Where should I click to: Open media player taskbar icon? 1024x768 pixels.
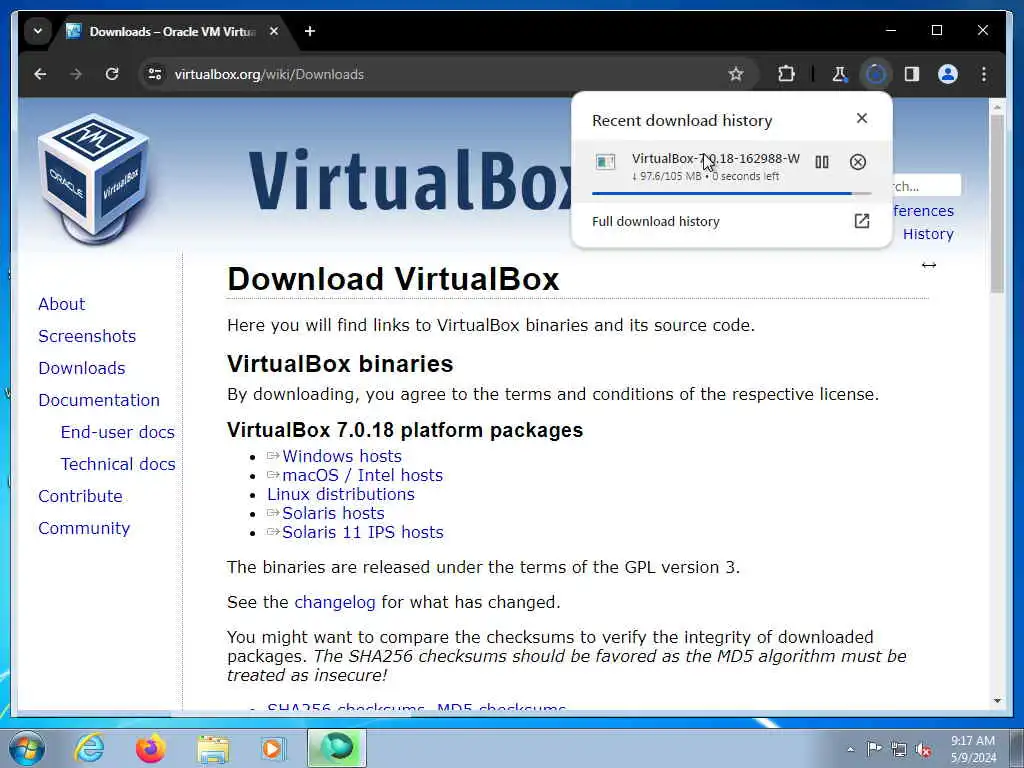tap(273, 748)
